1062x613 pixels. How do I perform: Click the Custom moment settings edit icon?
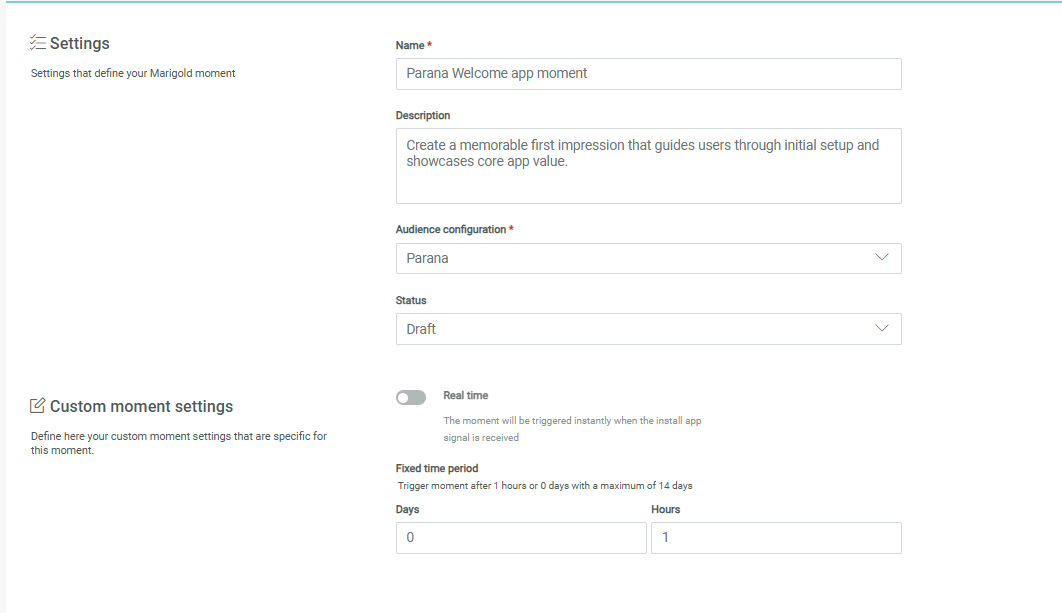coord(38,406)
